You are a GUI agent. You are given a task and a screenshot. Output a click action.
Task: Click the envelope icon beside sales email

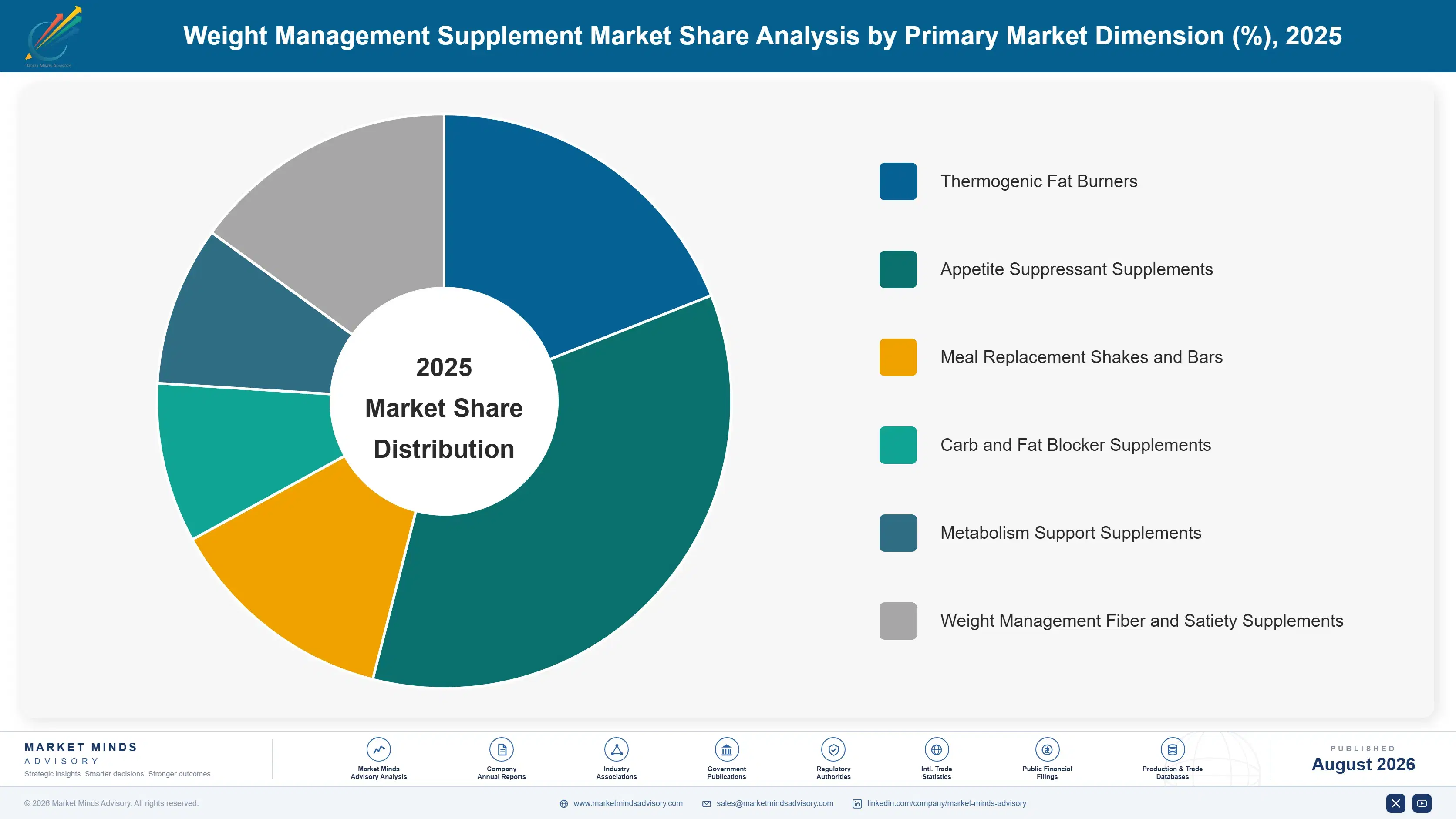[707, 804]
